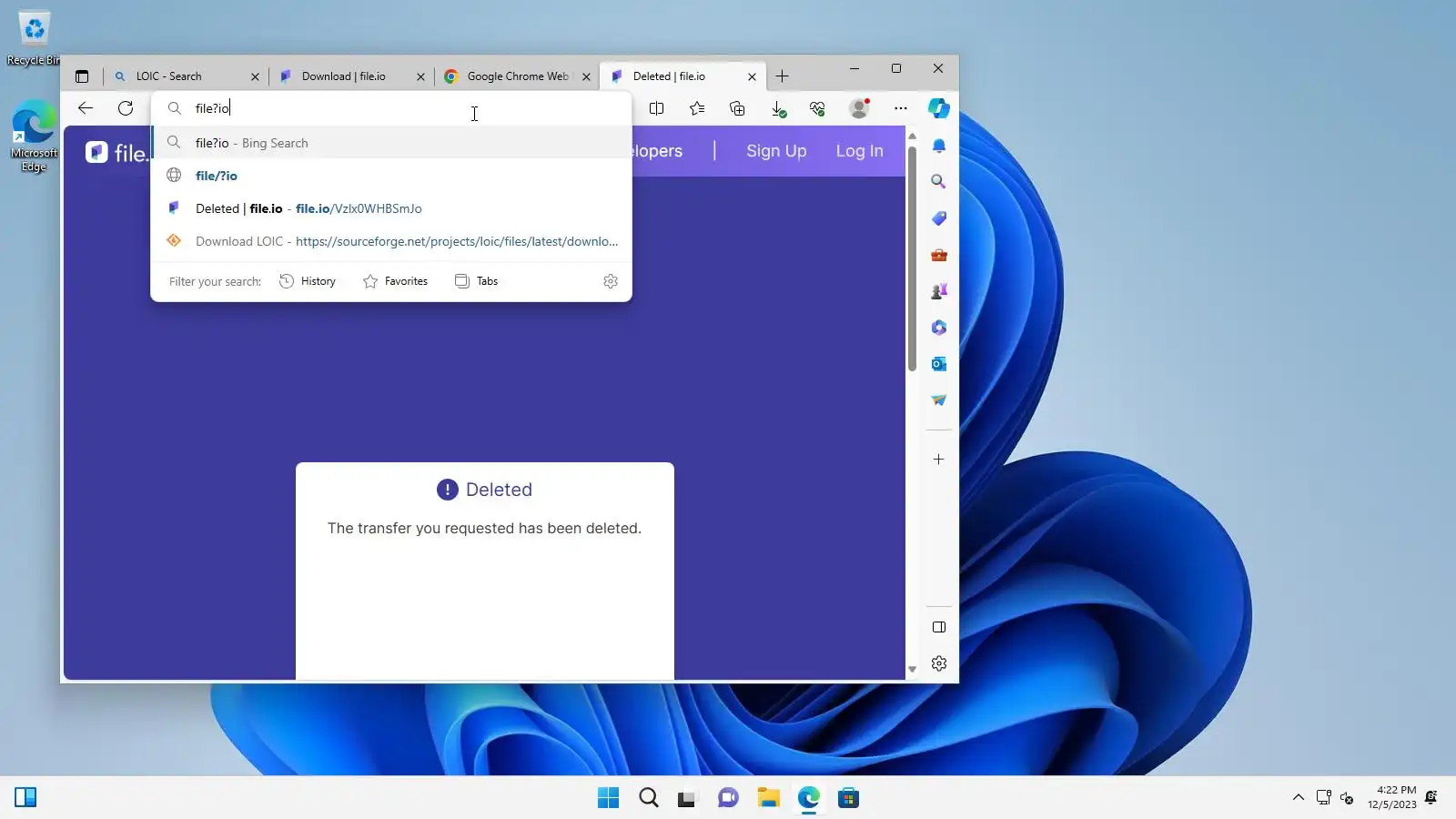Close the Deleted | file.io tab
The image size is (1456, 819).
click(752, 77)
